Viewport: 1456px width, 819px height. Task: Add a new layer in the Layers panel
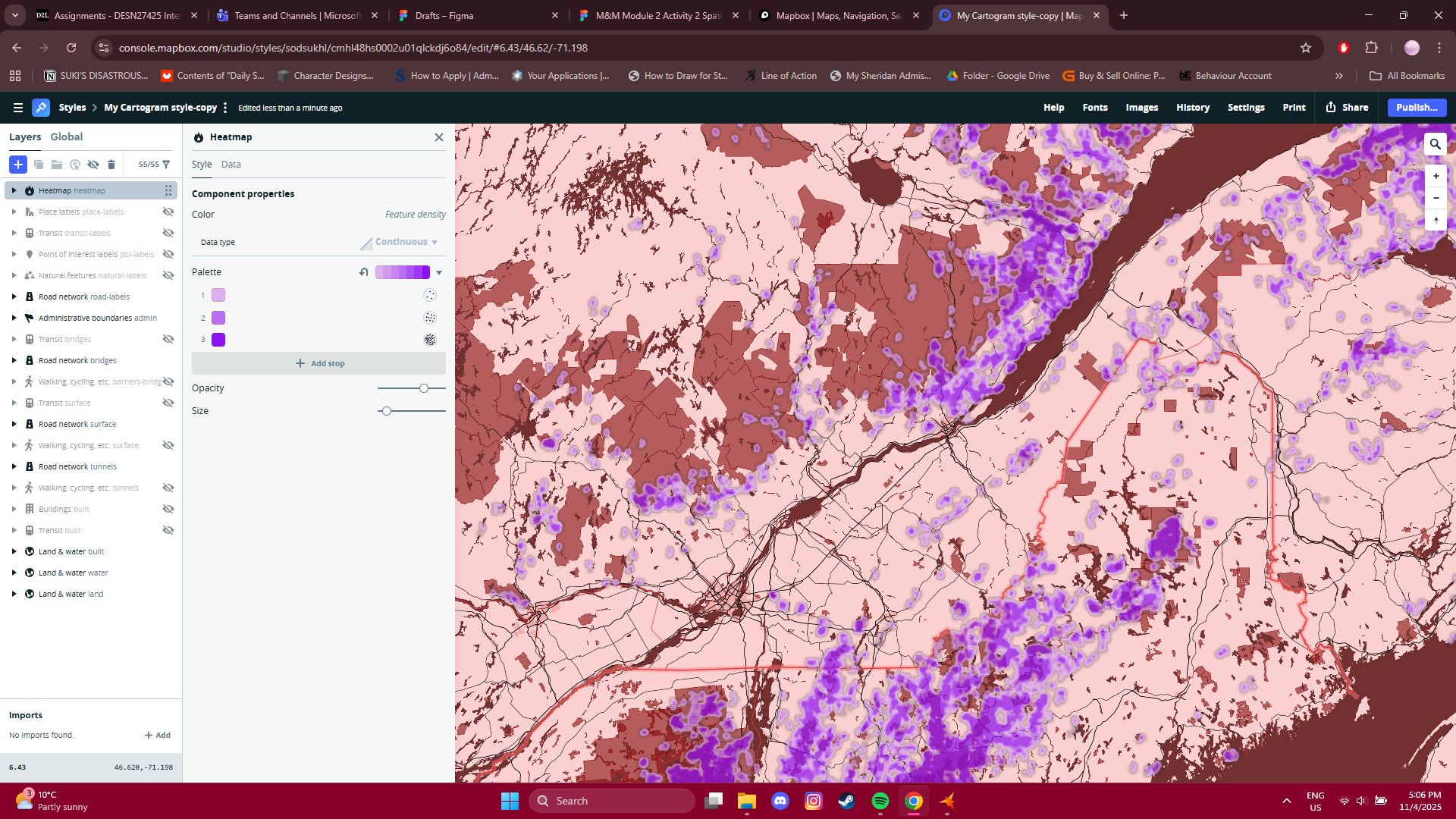pyautogui.click(x=17, y=165)
